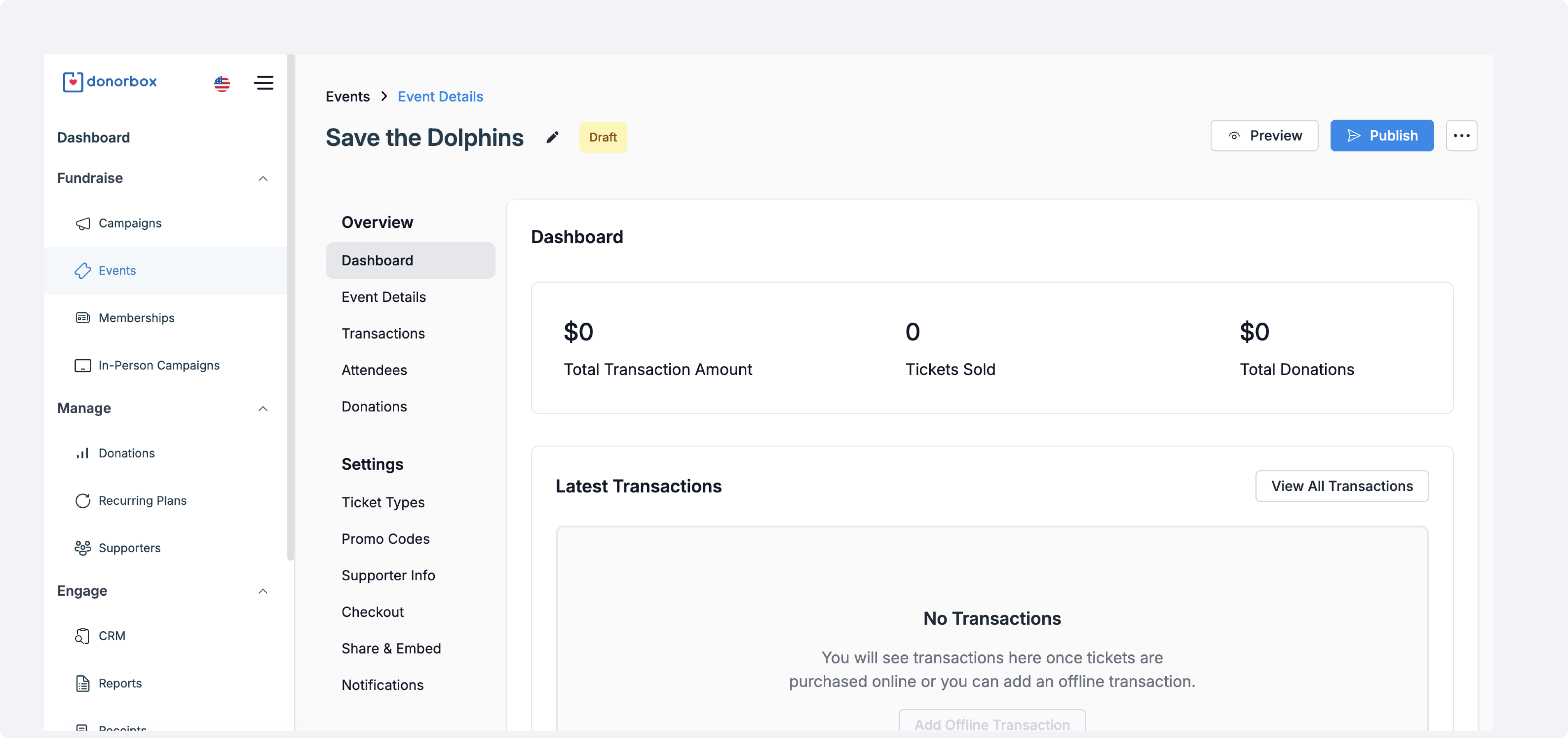Open the Ticket Types settings tab
This screenshot has height=738, width=1568.
point(383,502)
